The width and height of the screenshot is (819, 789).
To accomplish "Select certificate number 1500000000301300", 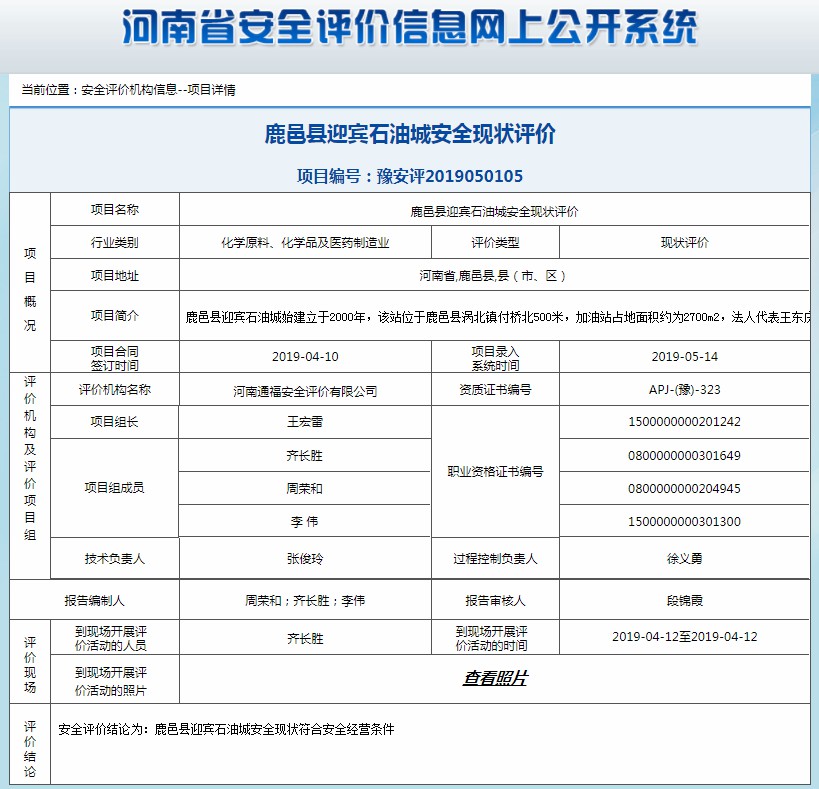I will 684,521.
